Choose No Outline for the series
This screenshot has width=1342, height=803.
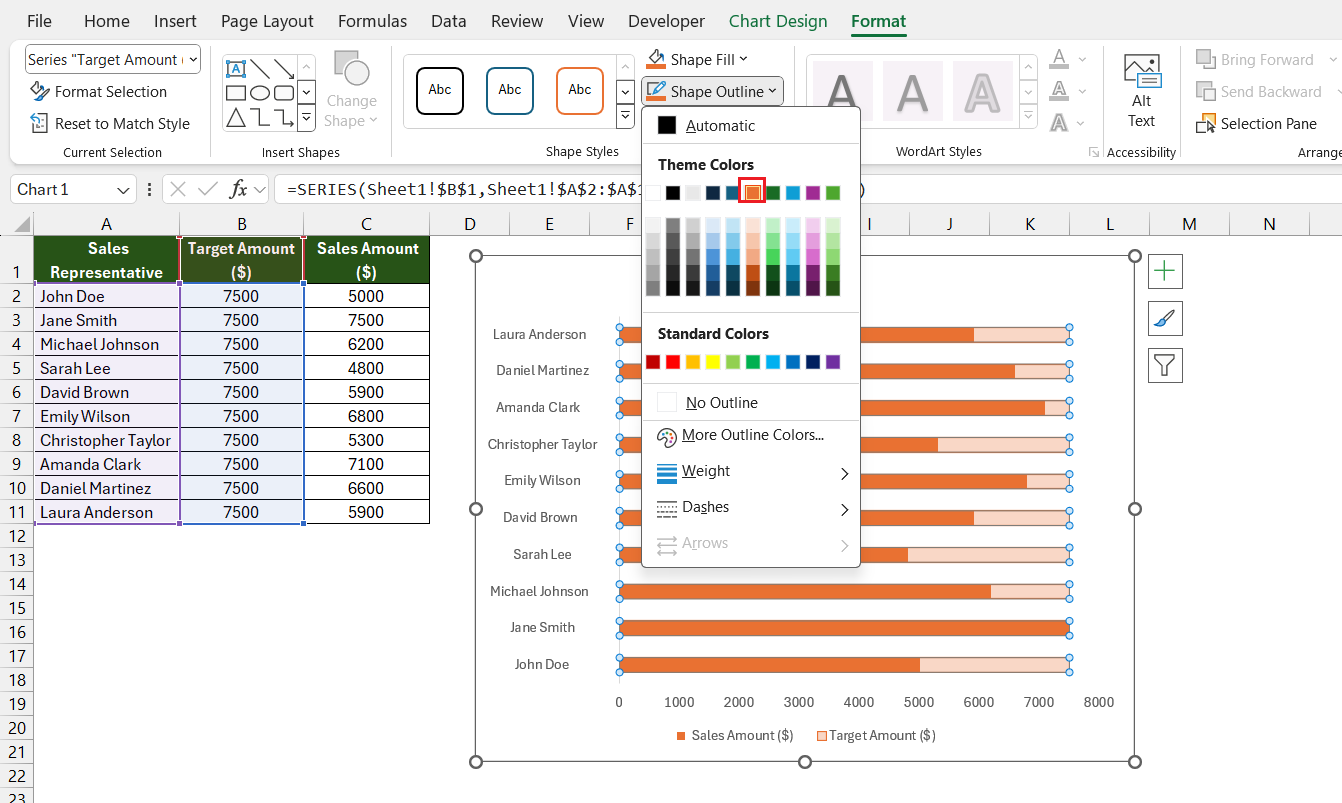pos(720,400)
